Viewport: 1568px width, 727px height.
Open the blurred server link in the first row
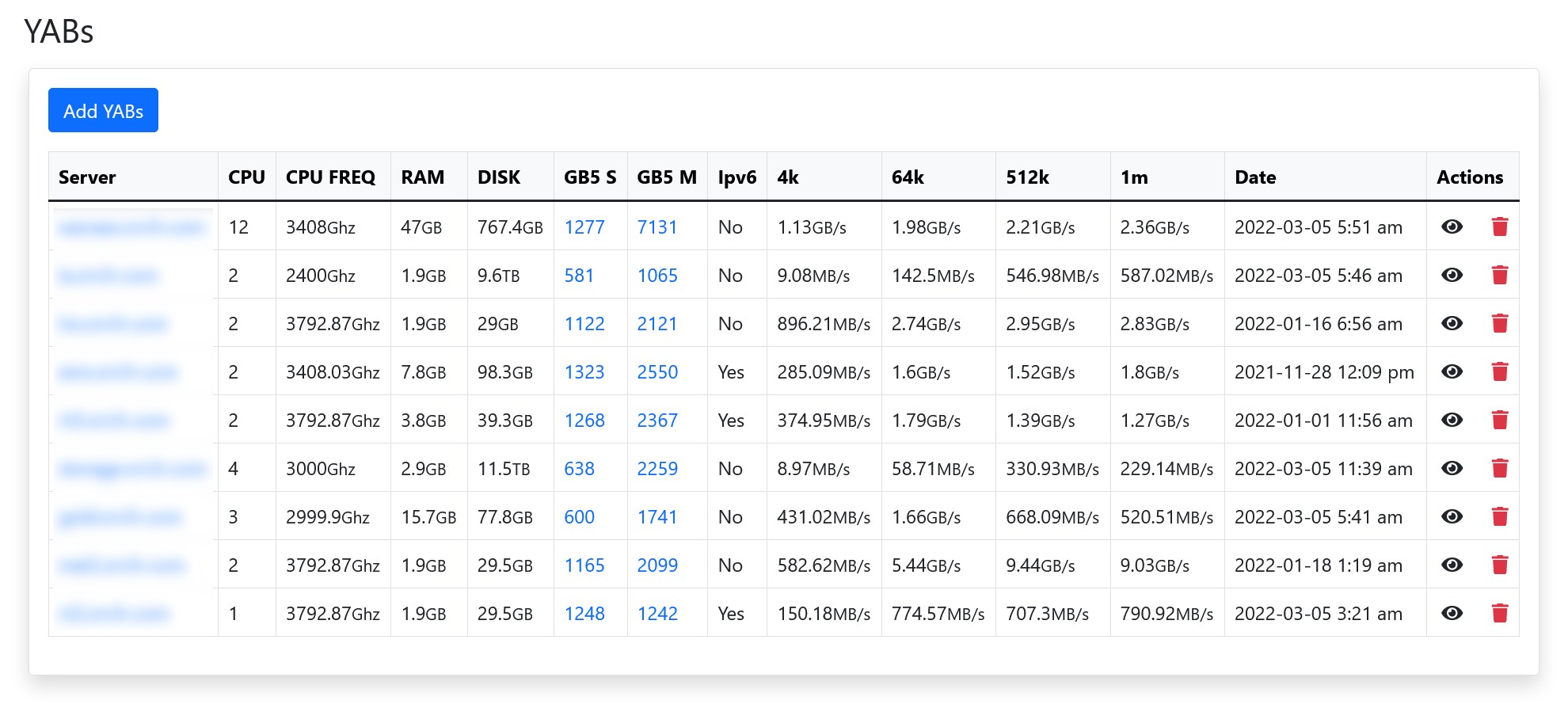(131, 228)
